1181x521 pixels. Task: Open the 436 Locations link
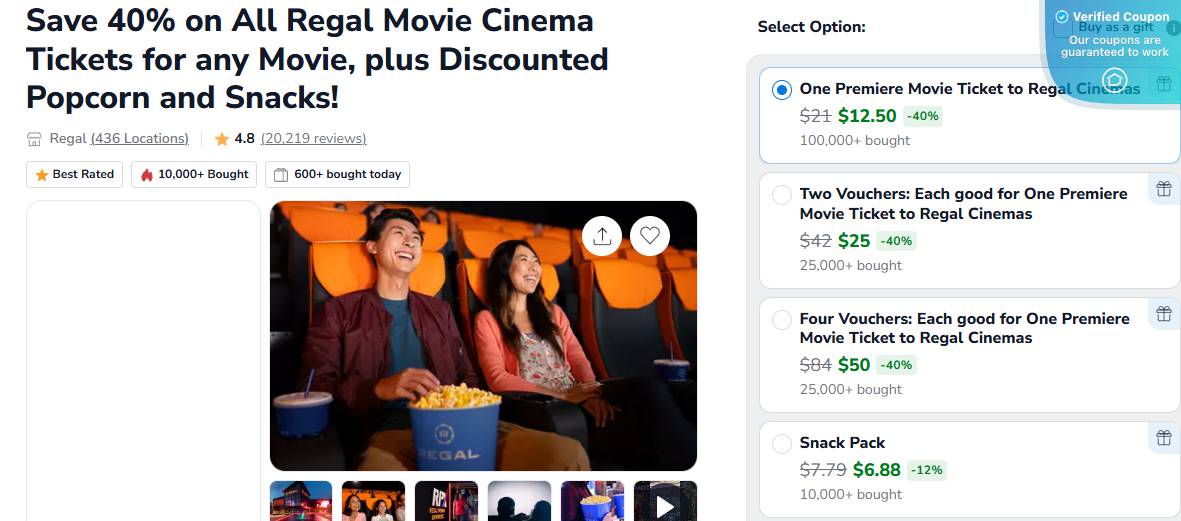(x=139, y=138)
